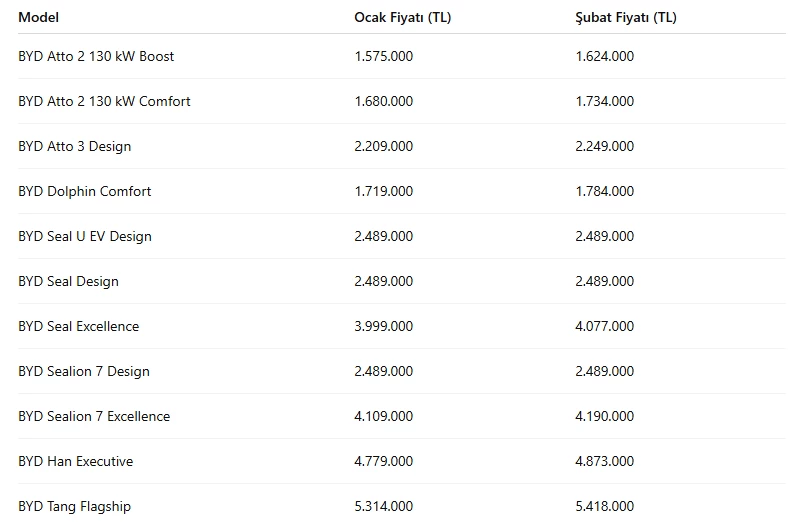Select the 4.190.000 February price cell
Screen dimensions: 812x530
(x=604, y=416)
